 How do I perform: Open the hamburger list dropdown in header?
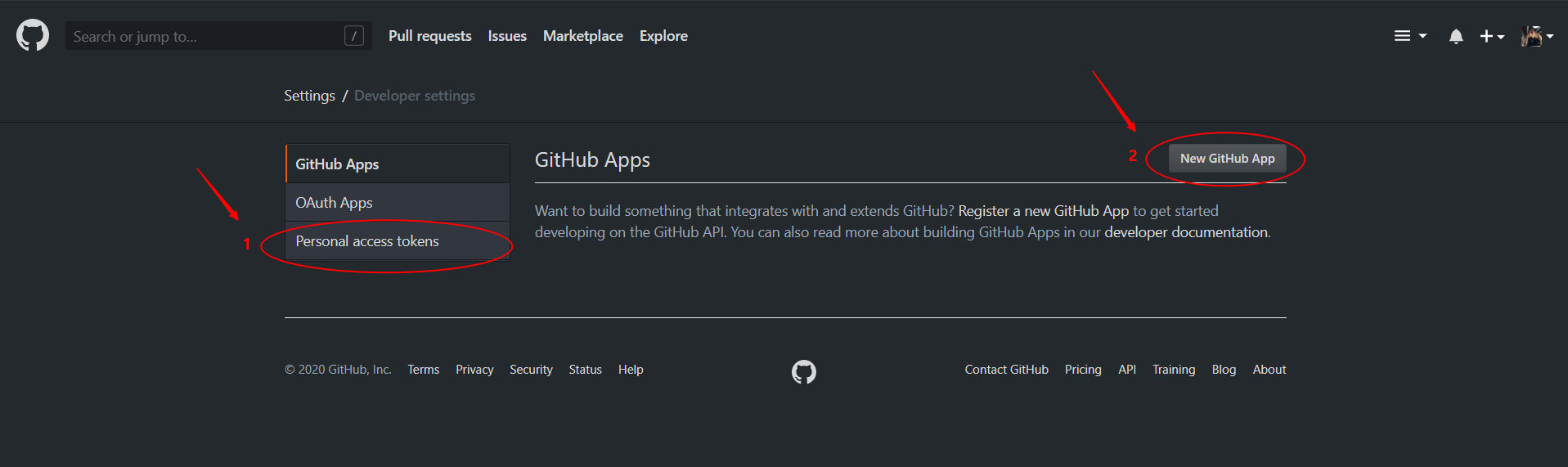(1410, 36)
